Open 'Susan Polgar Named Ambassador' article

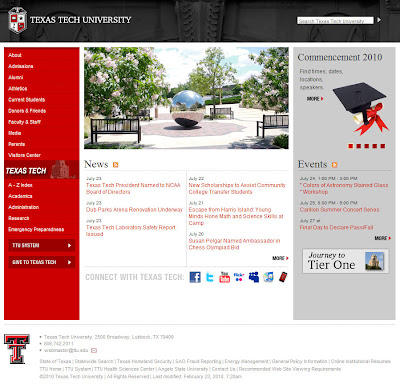pyautogui.click(x=234, y=244)
